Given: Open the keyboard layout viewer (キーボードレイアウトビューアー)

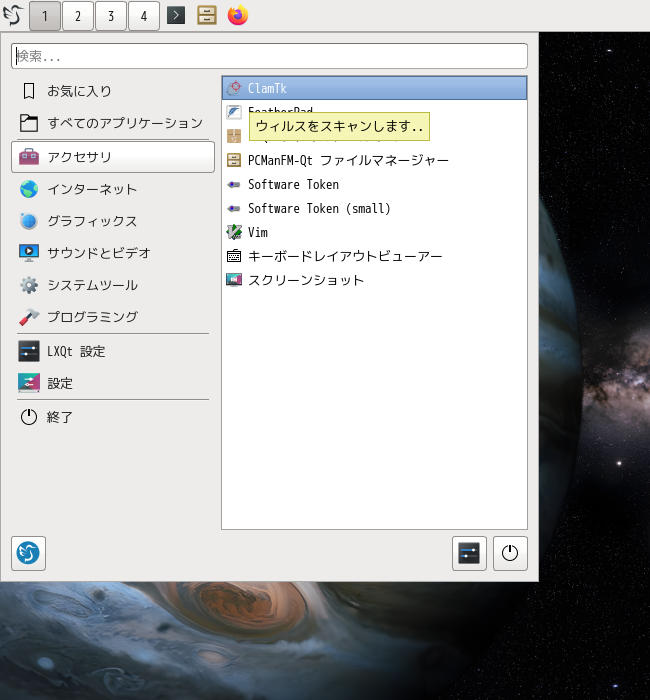Looking at the screenshot, I should (x=344, y=256).
